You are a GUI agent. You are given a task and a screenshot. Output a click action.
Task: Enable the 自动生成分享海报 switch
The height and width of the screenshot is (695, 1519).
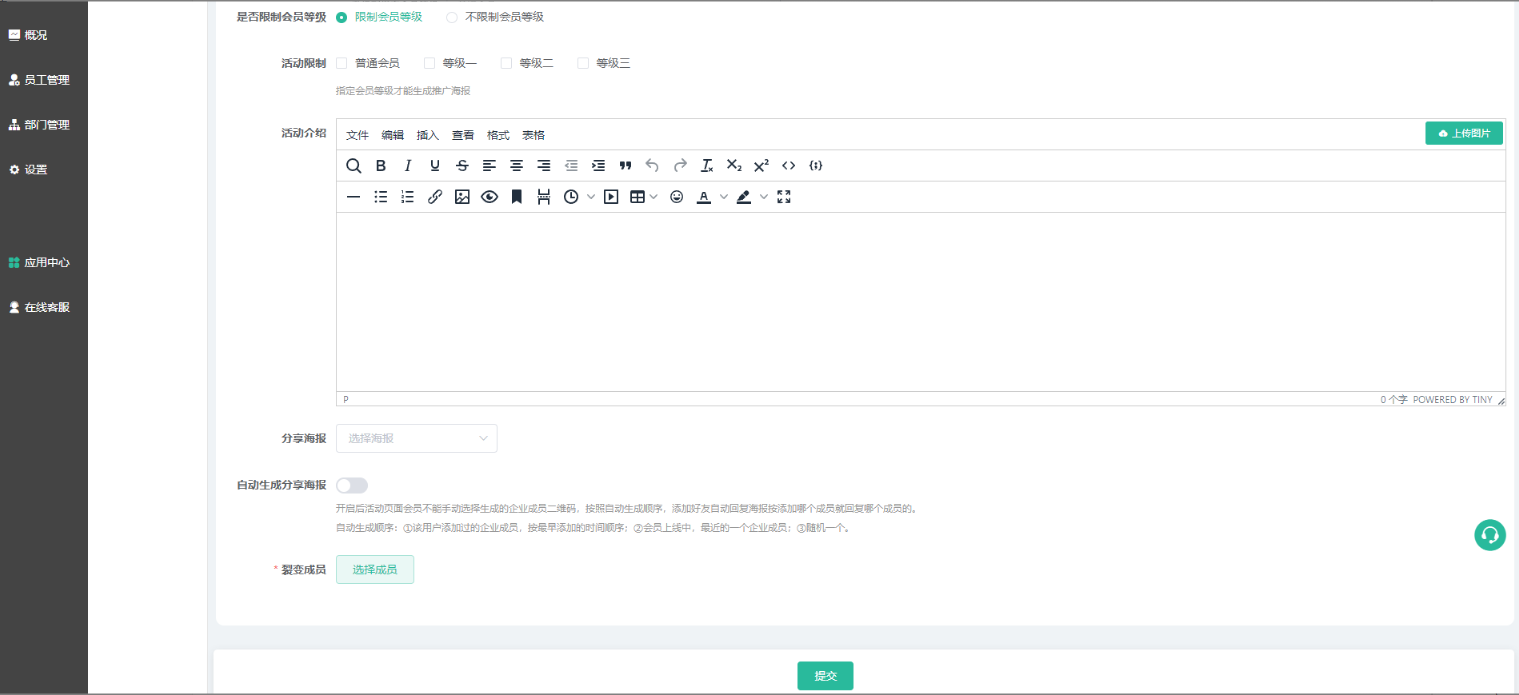(x=352, y=485)
